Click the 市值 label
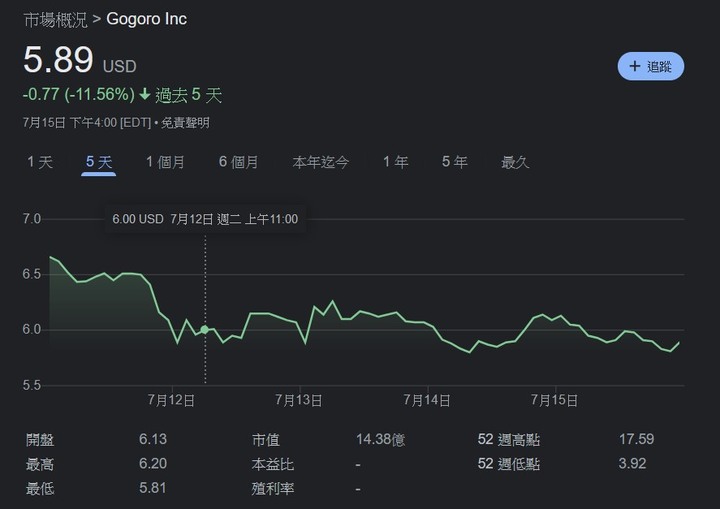This screenshot has height=509, width=720. (265, 440)
